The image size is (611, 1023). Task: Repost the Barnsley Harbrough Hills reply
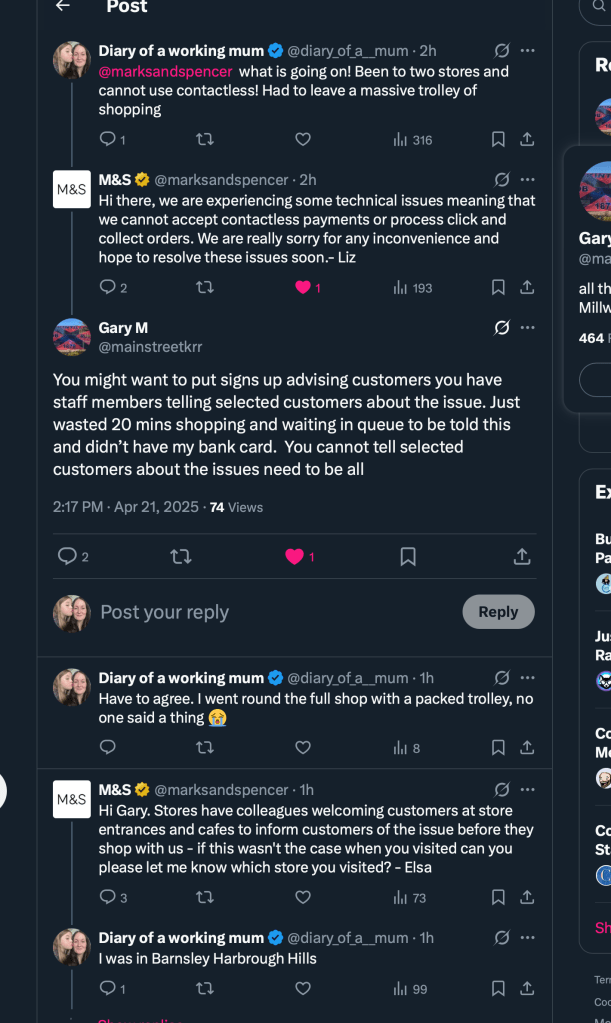[x=205, y=988]
